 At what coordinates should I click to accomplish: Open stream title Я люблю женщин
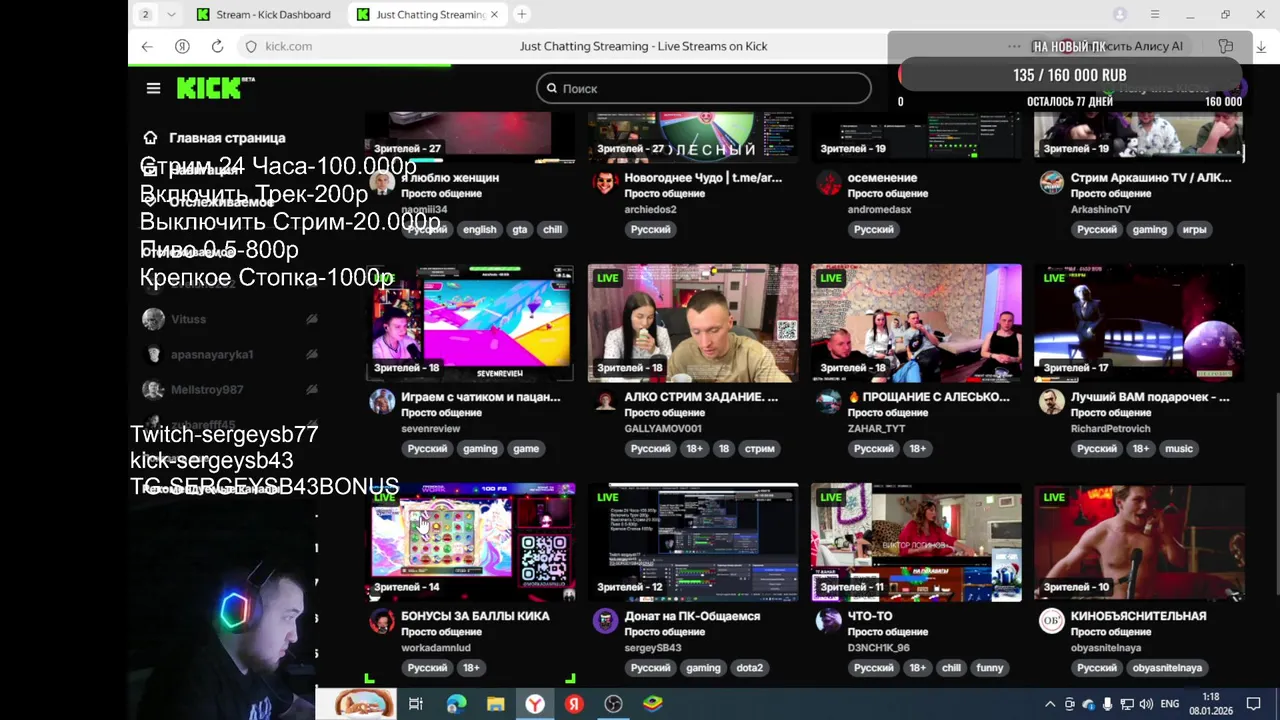[x=450, y=177]
